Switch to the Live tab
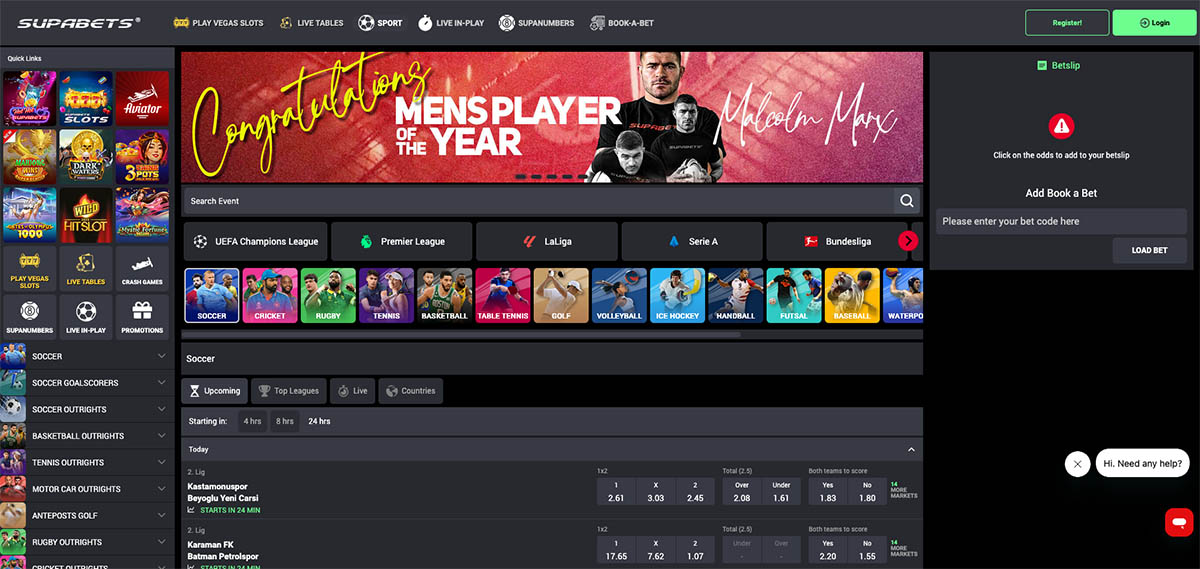This screenshot has height=569, width=1200. tap(352, 391)
